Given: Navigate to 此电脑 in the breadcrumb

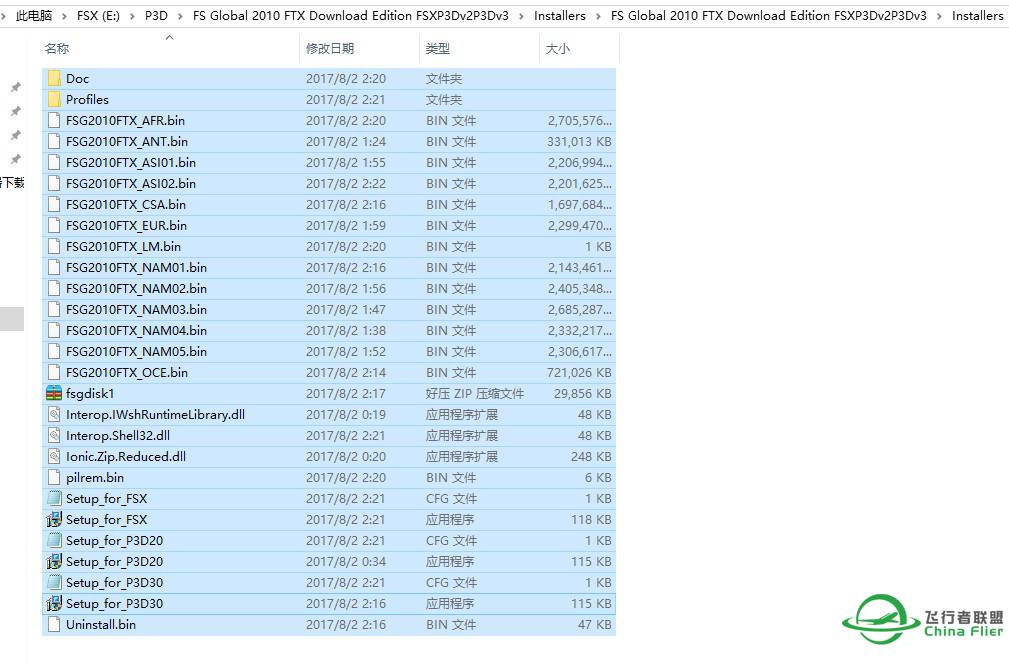Looking at the screenshot, I should [x=33, y=15].
